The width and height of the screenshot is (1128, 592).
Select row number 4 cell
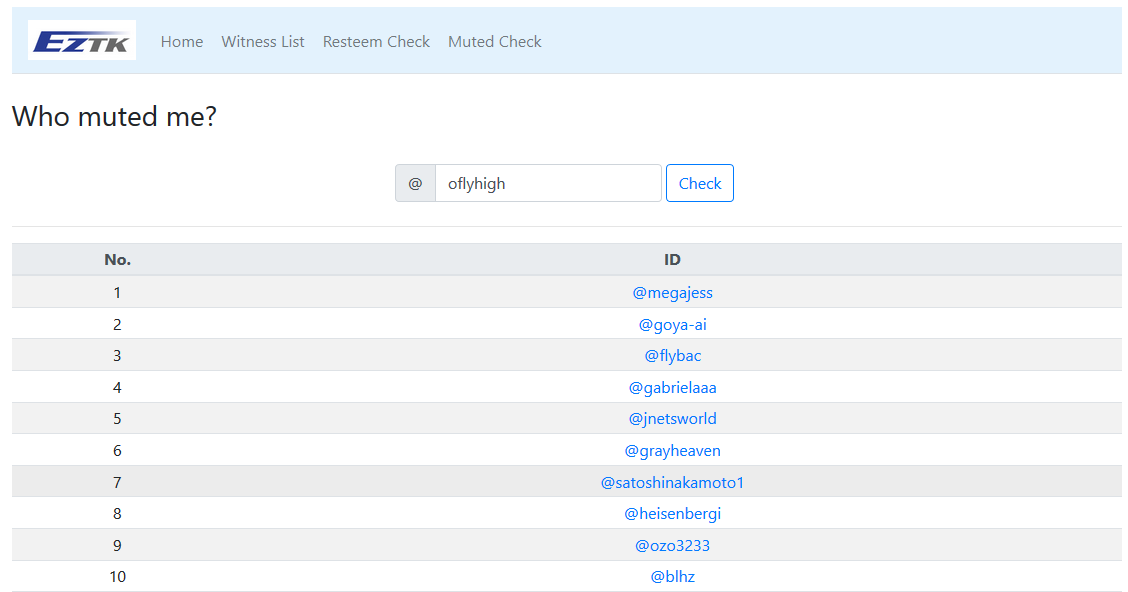point(117,388)
